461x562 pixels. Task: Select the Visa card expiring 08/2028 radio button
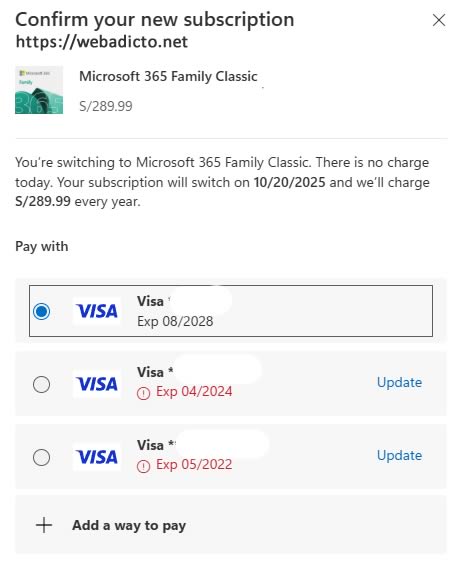point(42,311)
